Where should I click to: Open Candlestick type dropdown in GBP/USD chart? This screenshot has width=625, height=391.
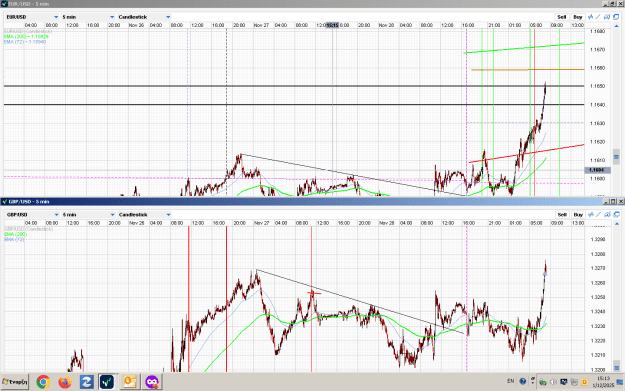[144, 214]
